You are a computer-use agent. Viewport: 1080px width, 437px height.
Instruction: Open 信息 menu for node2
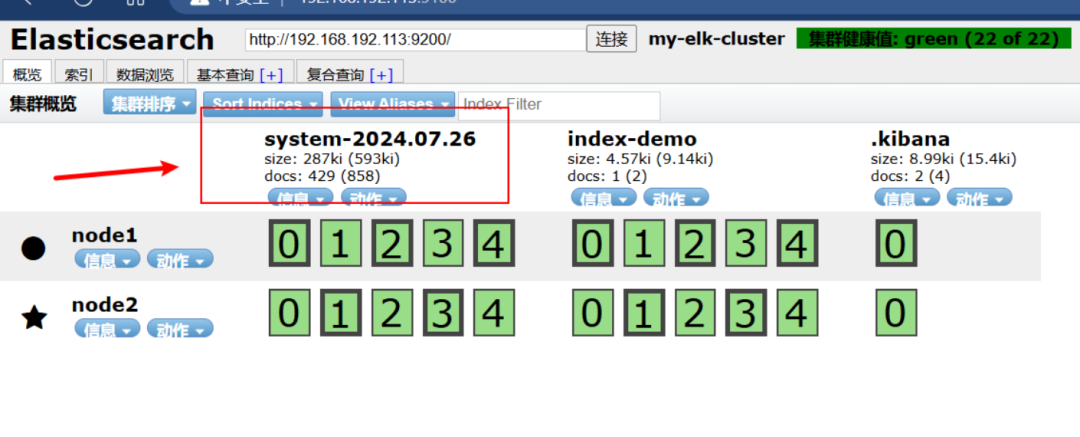[x=107, y=328]
